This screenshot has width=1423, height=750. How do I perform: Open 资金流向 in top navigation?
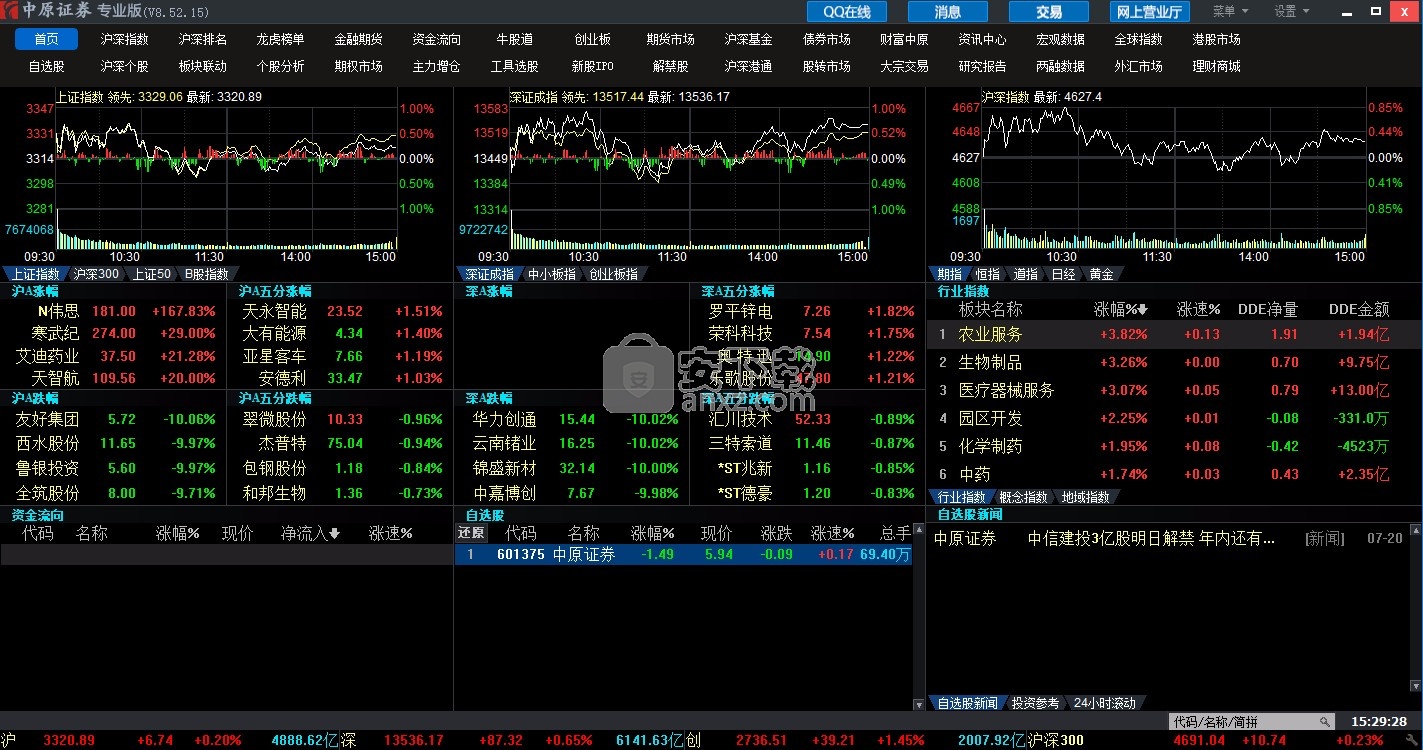pyautogui.click(x=437, y=39)
